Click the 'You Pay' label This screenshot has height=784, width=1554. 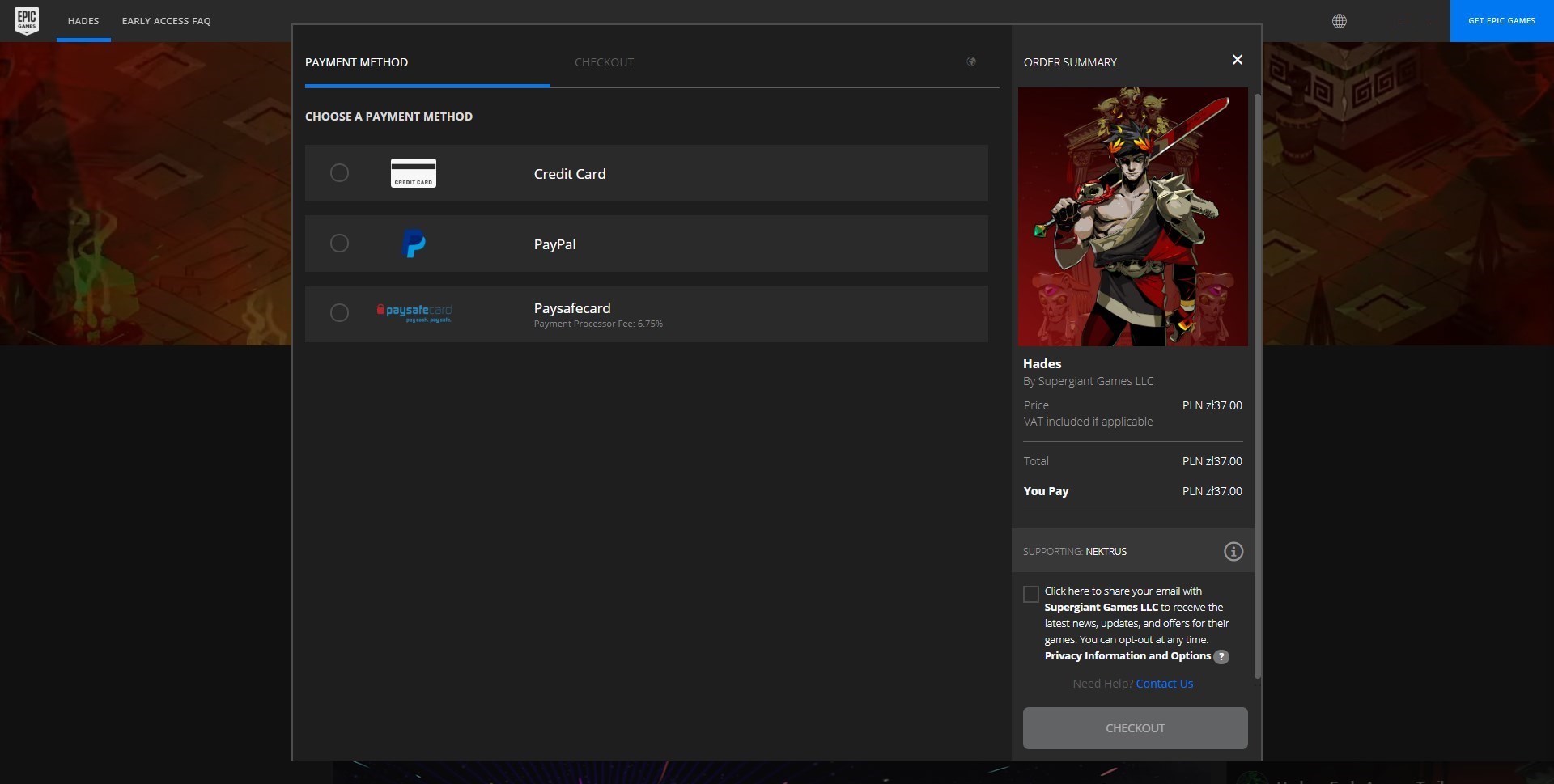(1047, 491)
